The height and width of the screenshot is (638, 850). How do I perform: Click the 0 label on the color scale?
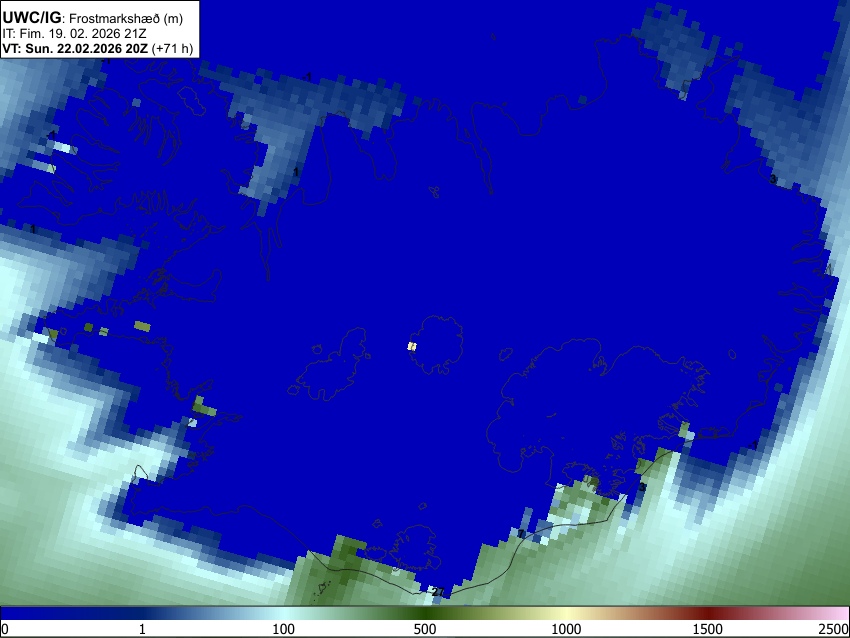click(5, 629)
